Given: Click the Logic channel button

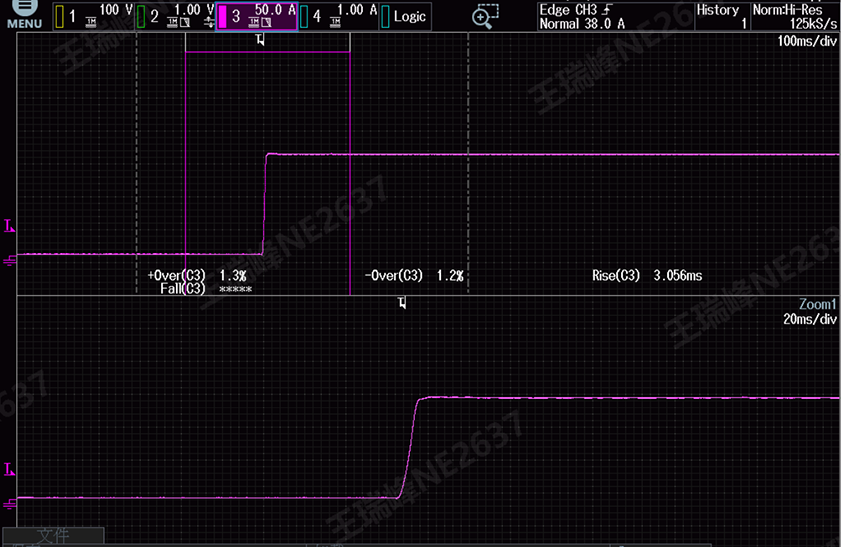Looking at the screenshot, I should coord(403,16).
